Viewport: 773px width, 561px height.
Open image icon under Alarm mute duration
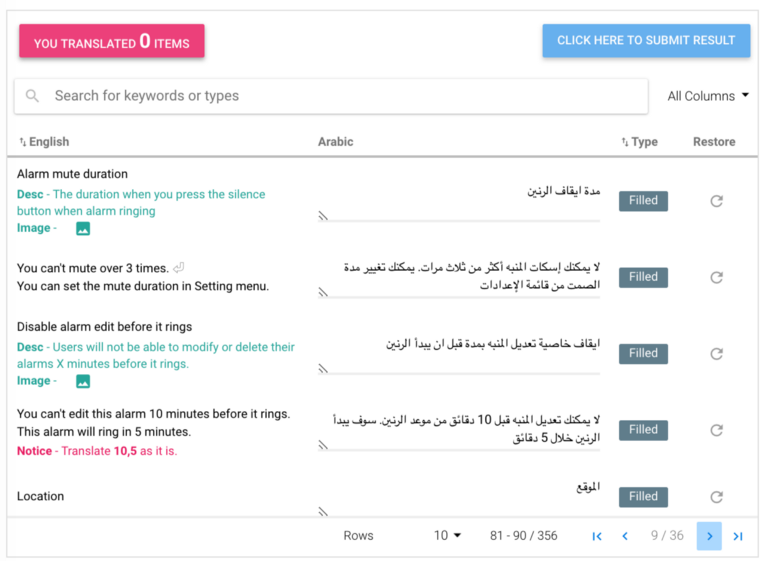(83, 229)
